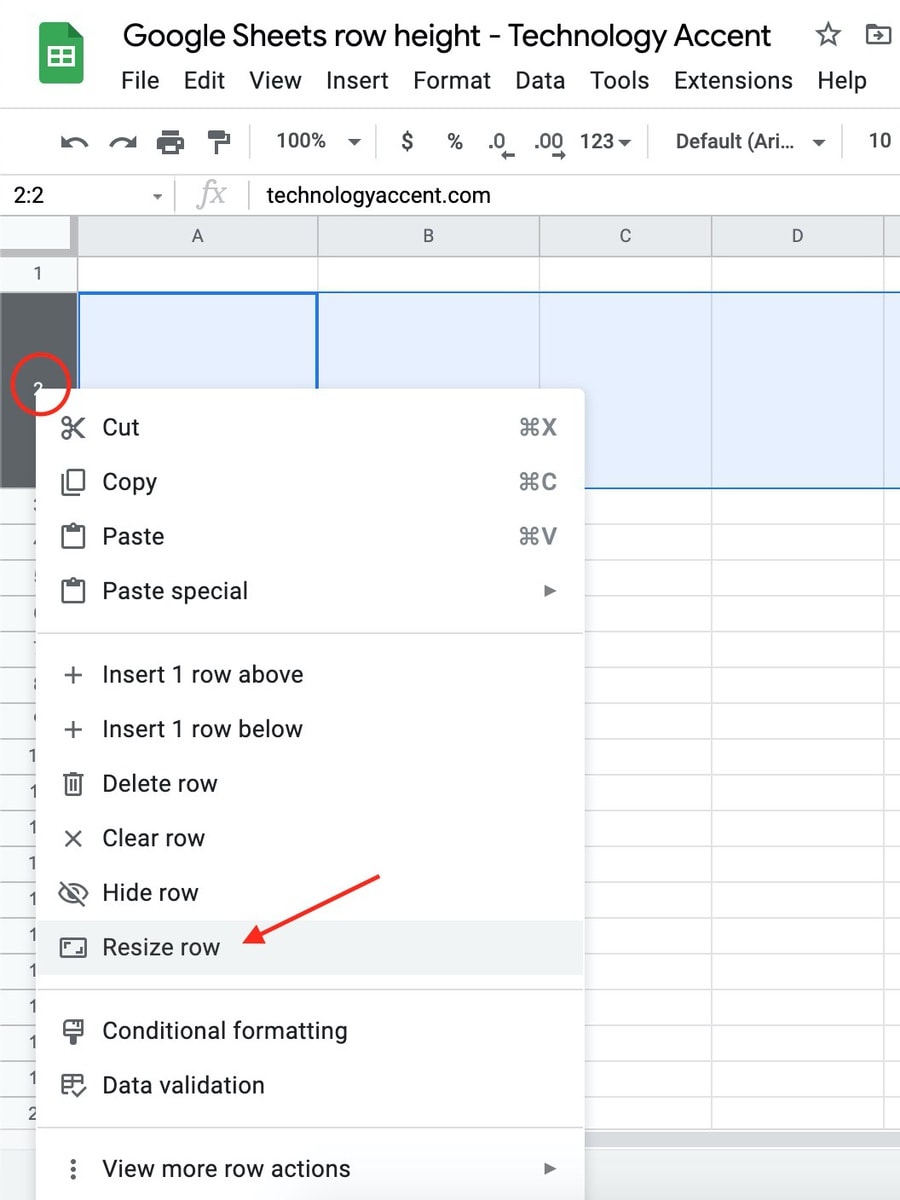Expand the Paste special submenu
The image size is (900, 1200).
(310, 591)
